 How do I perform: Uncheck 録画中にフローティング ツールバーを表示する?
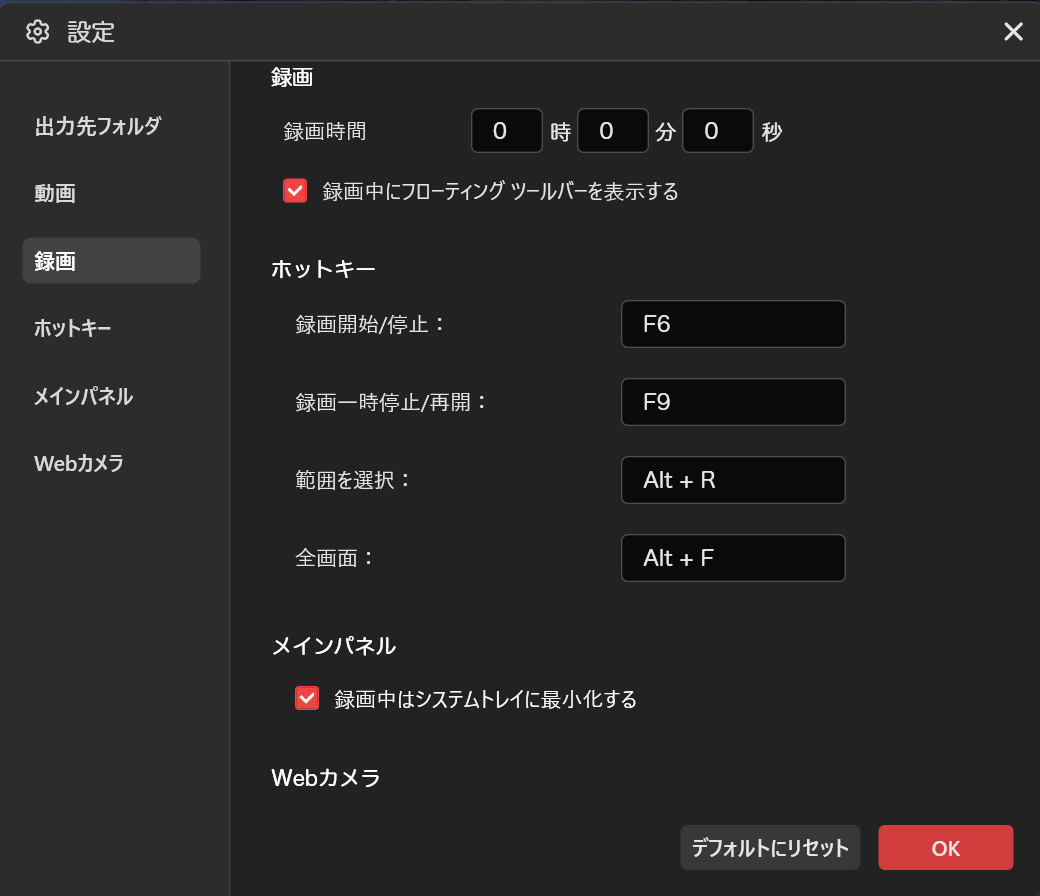[x=295, y=191]
